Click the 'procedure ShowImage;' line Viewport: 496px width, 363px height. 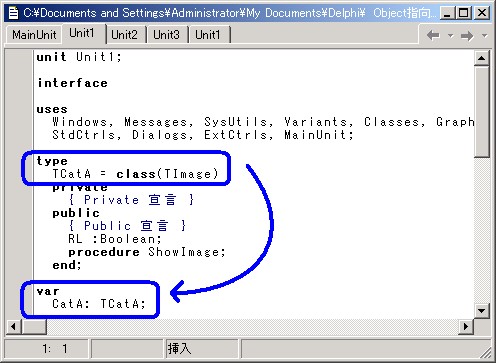click(147, 252)
